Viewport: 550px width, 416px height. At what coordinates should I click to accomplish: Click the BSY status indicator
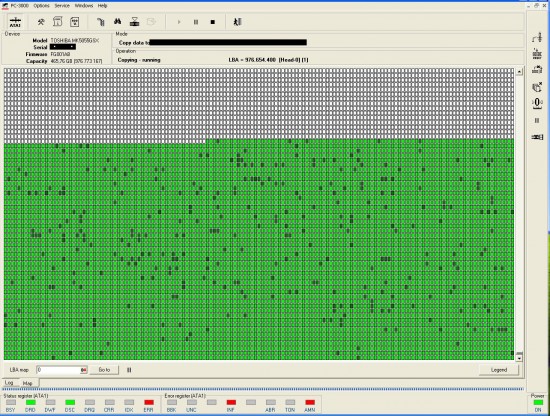[11, 402]
